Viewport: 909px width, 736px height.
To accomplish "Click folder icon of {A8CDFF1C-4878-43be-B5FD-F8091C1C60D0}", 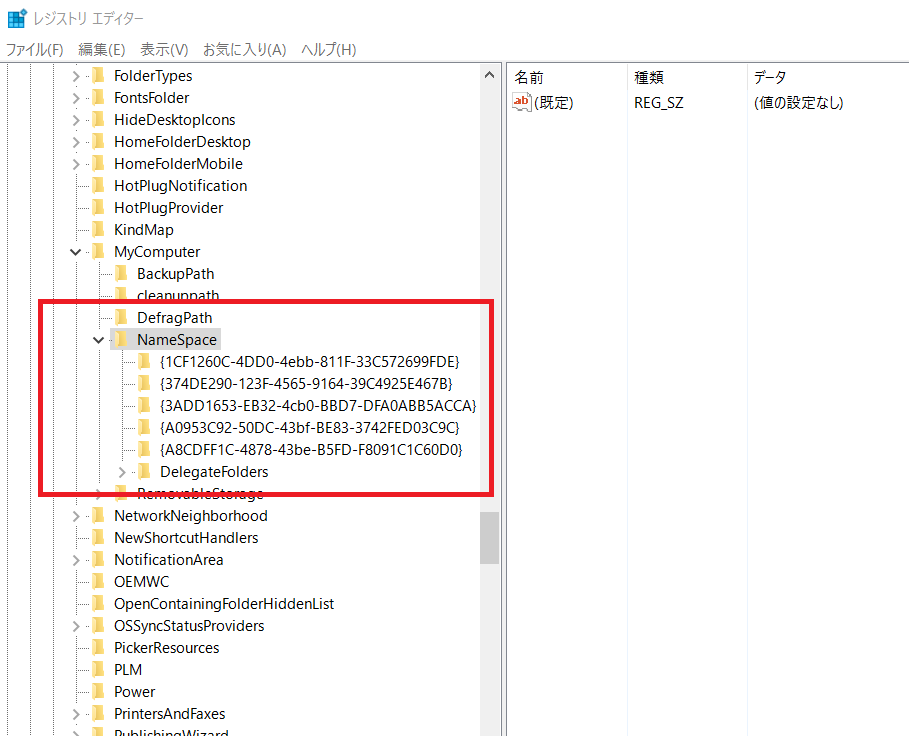I will point(144,450).
